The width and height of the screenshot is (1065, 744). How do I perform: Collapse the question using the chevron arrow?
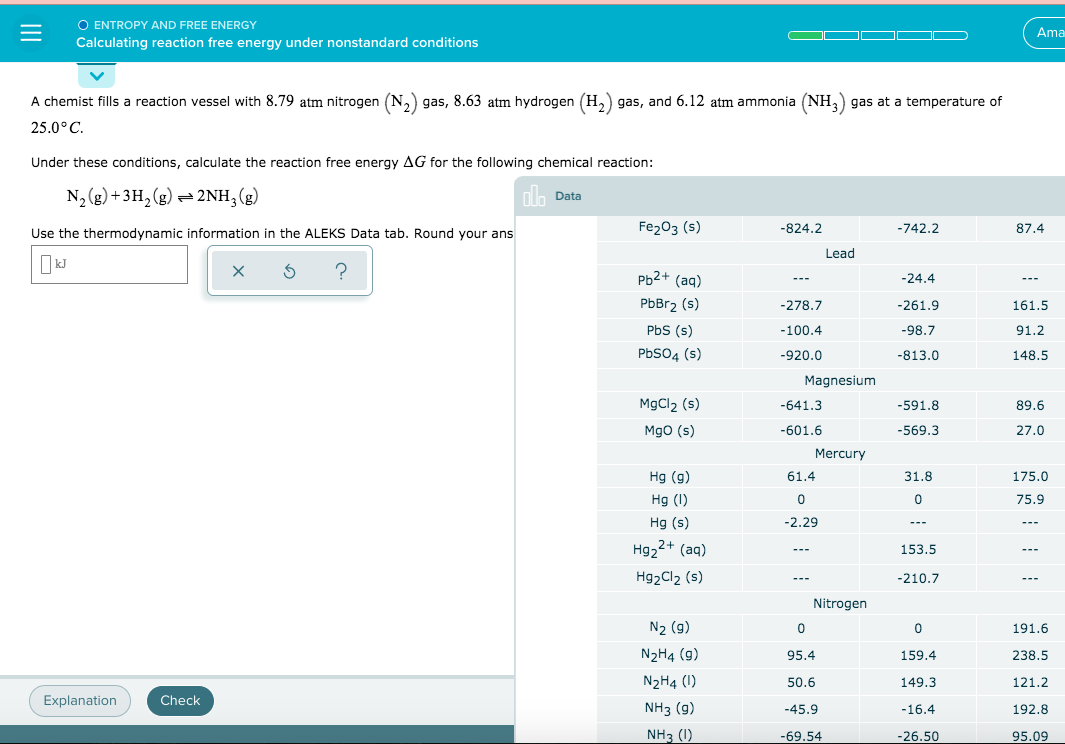(x=96, y=74)
